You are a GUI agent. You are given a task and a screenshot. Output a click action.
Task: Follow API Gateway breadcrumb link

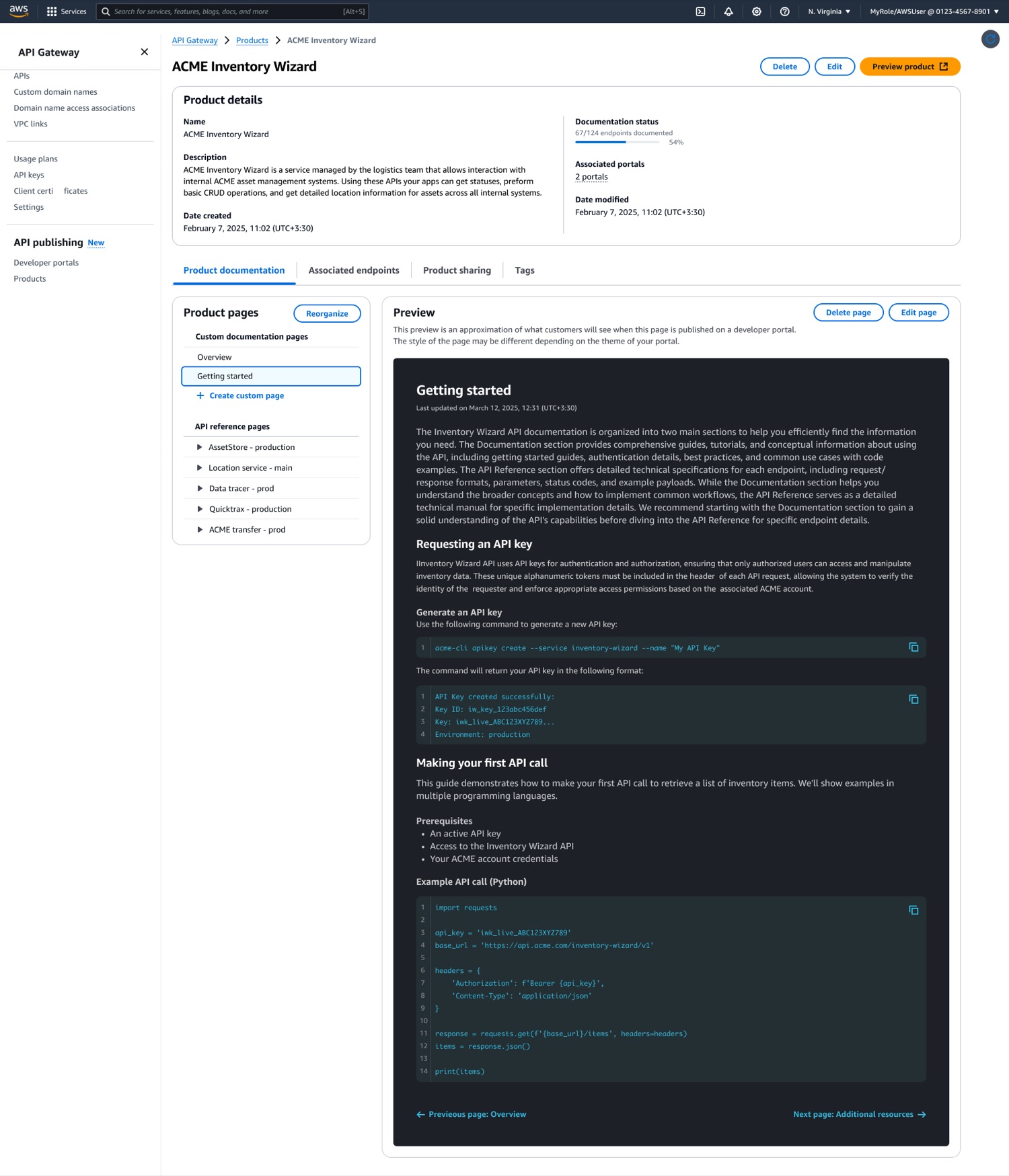click(194, 40)
